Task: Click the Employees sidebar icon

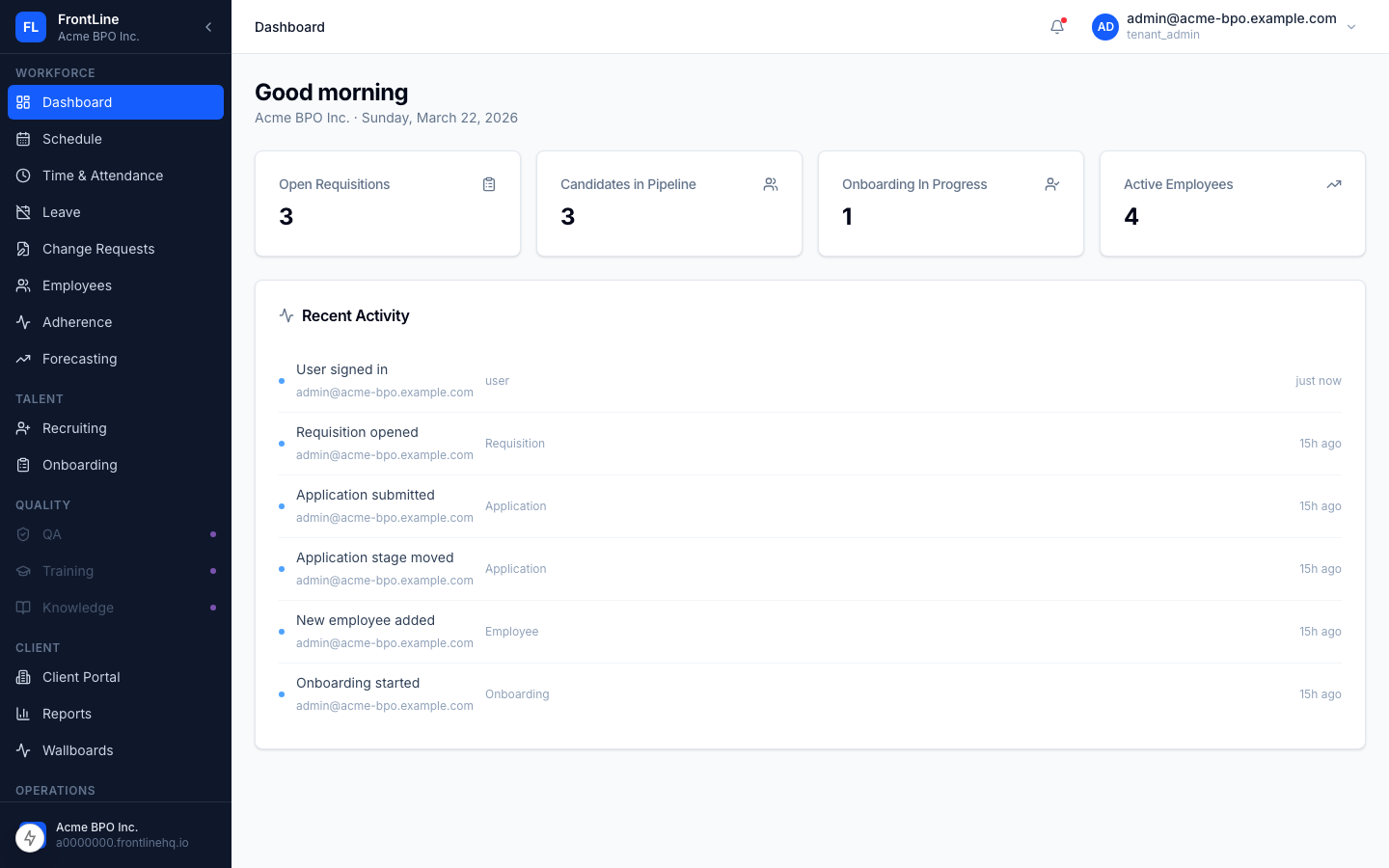Action: [x=23, y=285]
